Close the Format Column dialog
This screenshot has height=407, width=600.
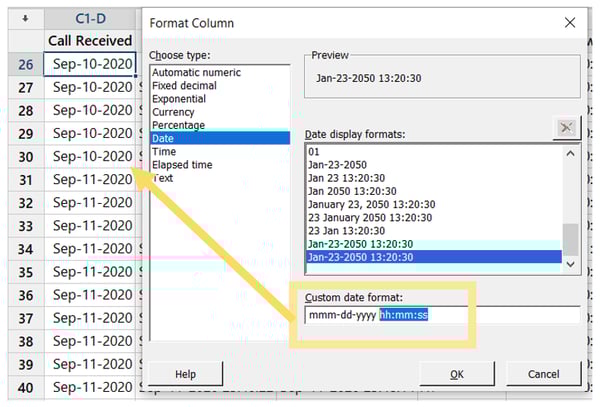coord(569,21)
